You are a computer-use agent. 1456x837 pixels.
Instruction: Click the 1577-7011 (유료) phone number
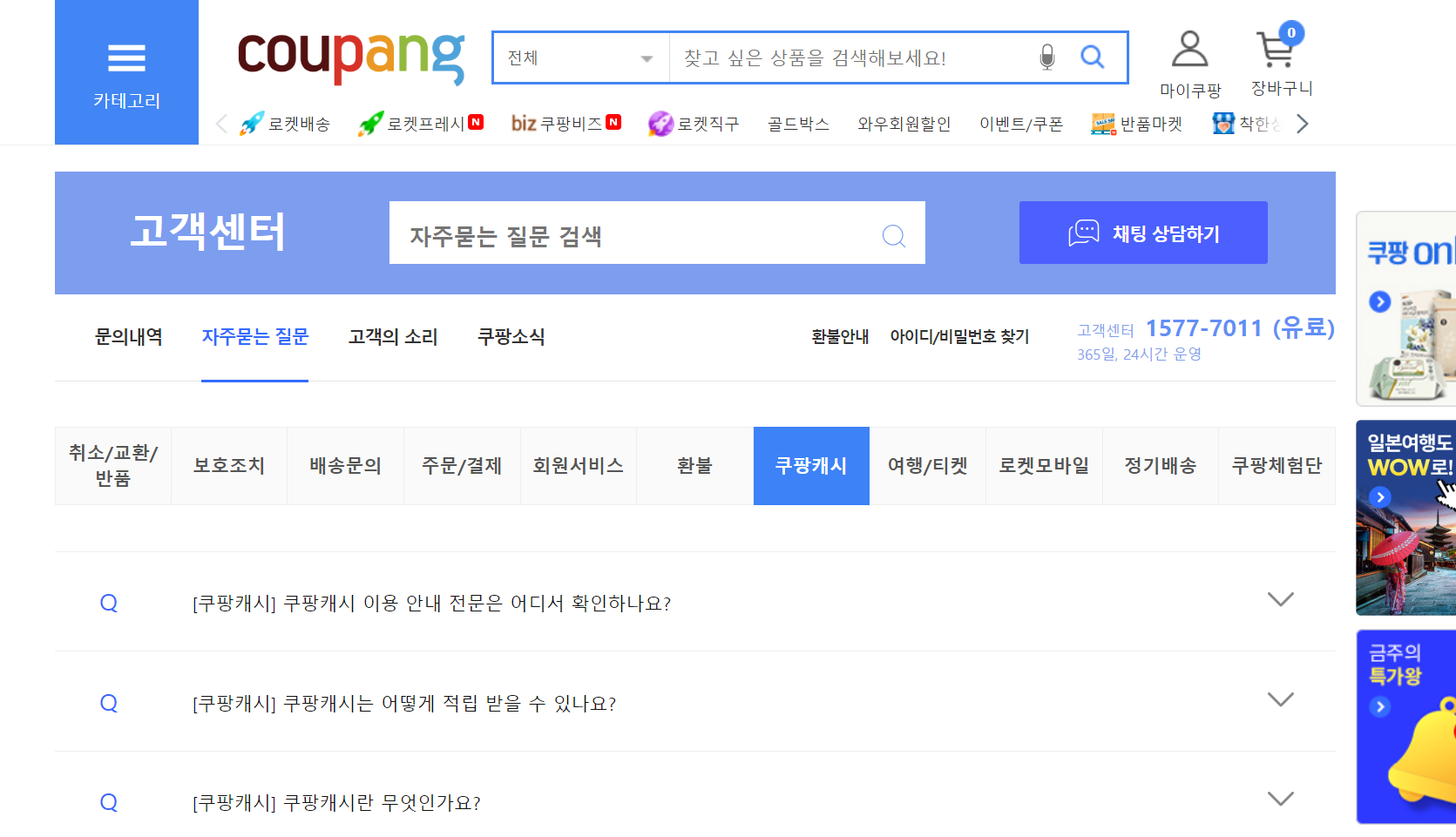coord(1240,328)
